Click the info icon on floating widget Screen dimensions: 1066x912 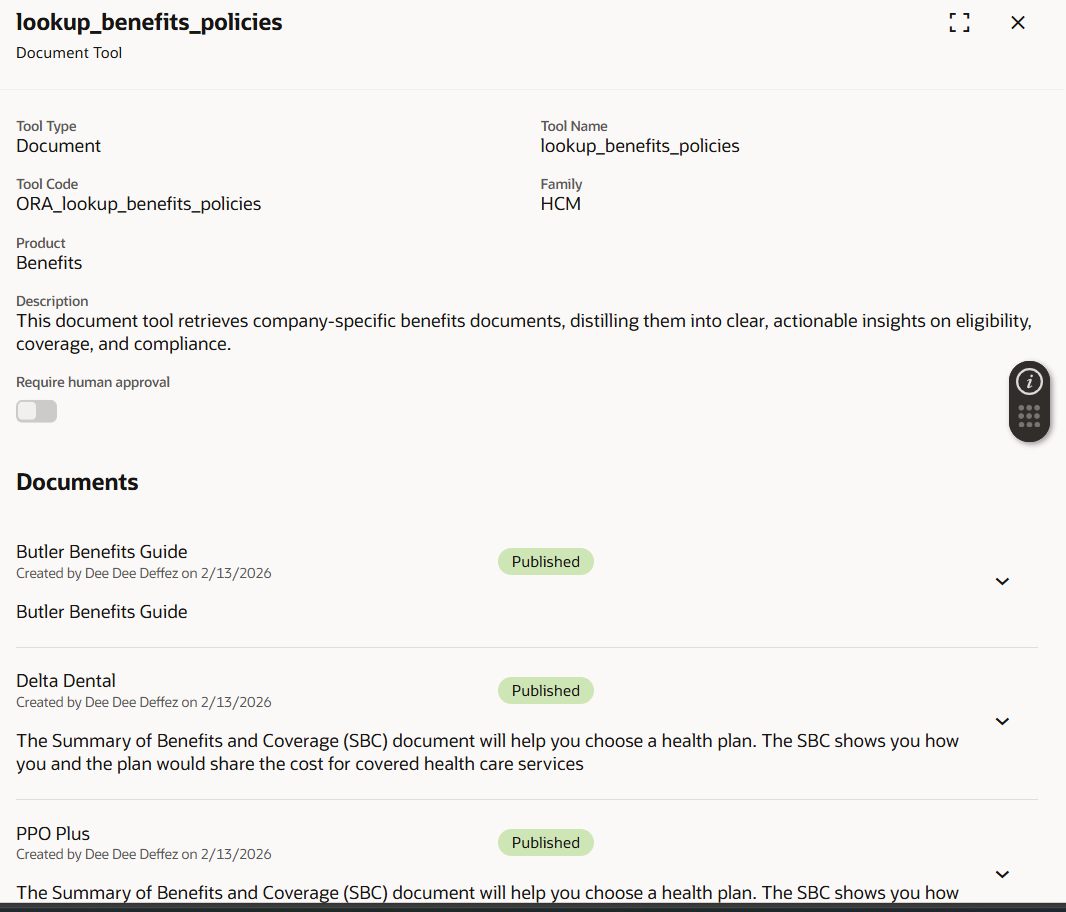pyautogui.click(x=1029, y=381)
